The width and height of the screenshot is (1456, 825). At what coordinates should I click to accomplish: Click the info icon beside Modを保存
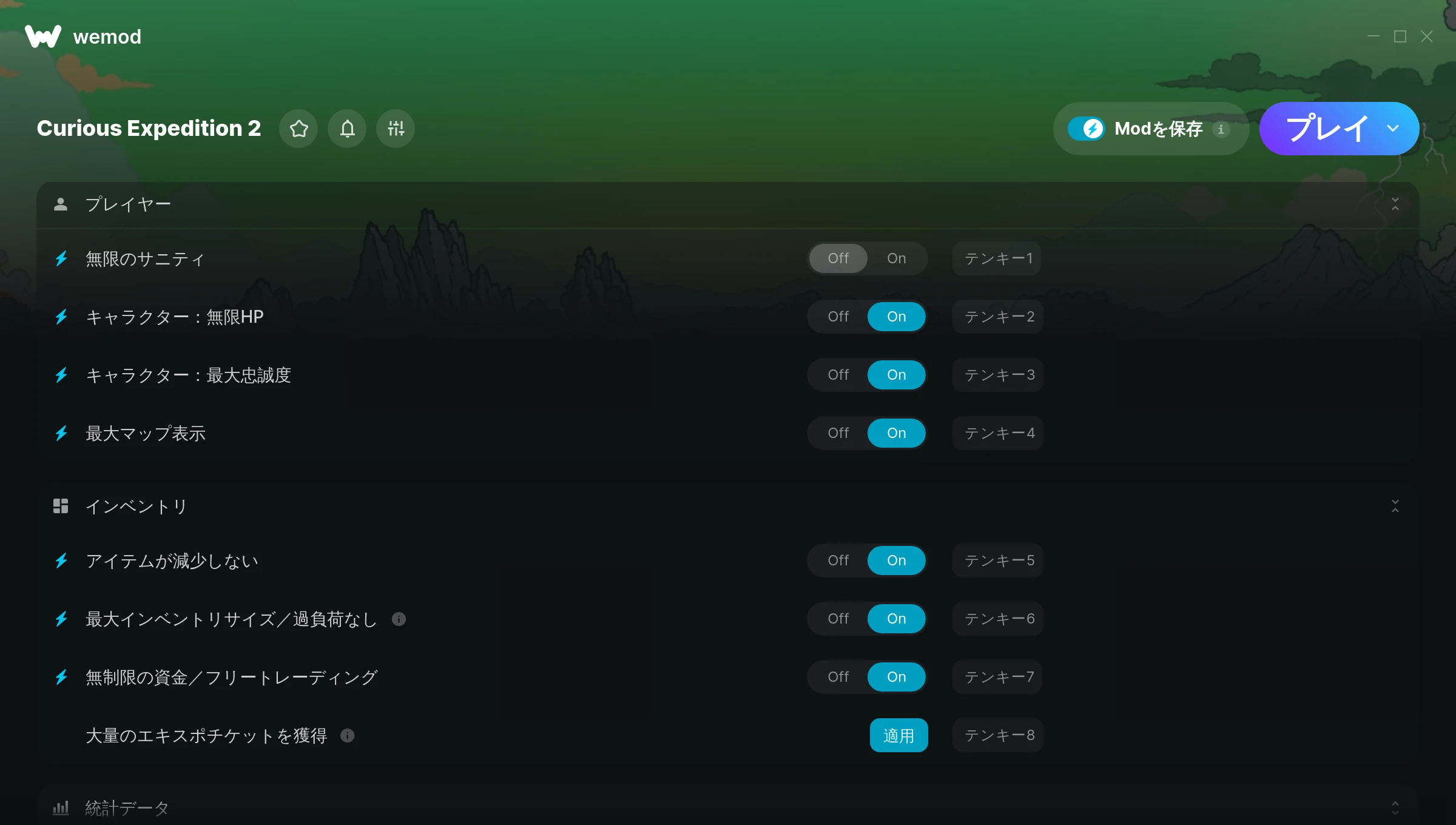coord(1221,129)
